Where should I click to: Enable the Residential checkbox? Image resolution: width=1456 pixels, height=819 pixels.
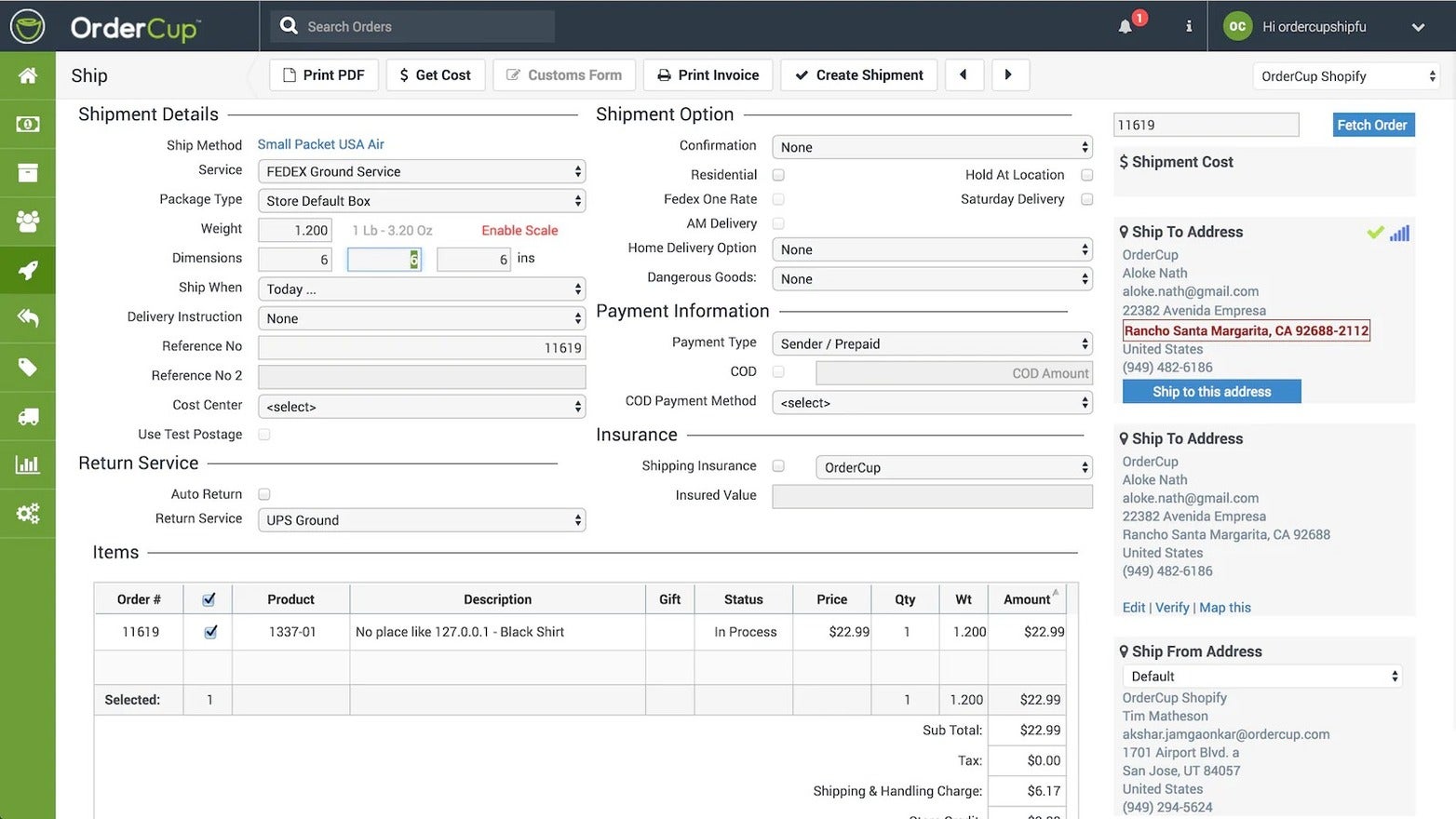[778, 175]
